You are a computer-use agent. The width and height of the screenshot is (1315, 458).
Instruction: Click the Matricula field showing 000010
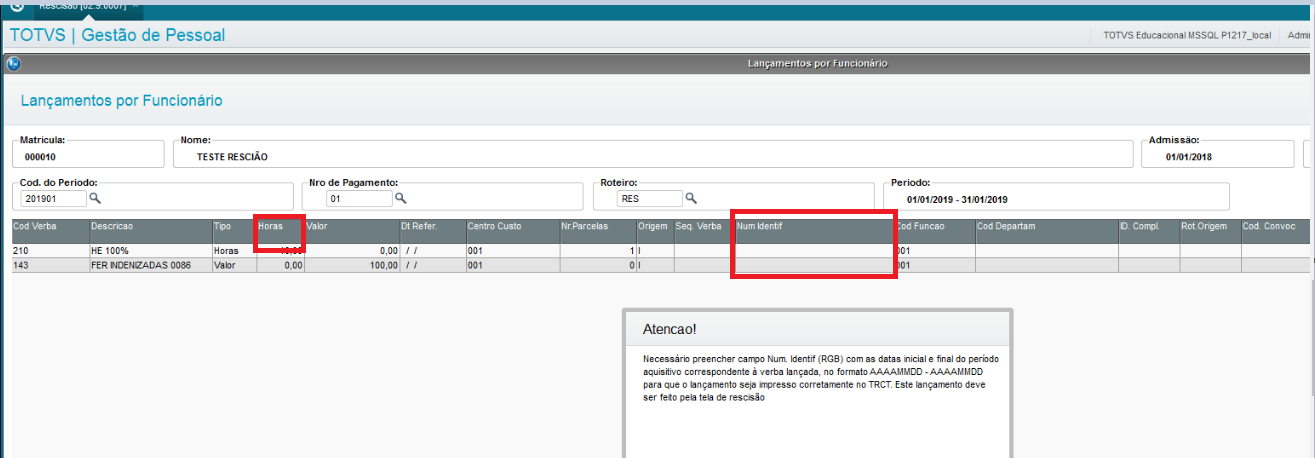[88, 154]
